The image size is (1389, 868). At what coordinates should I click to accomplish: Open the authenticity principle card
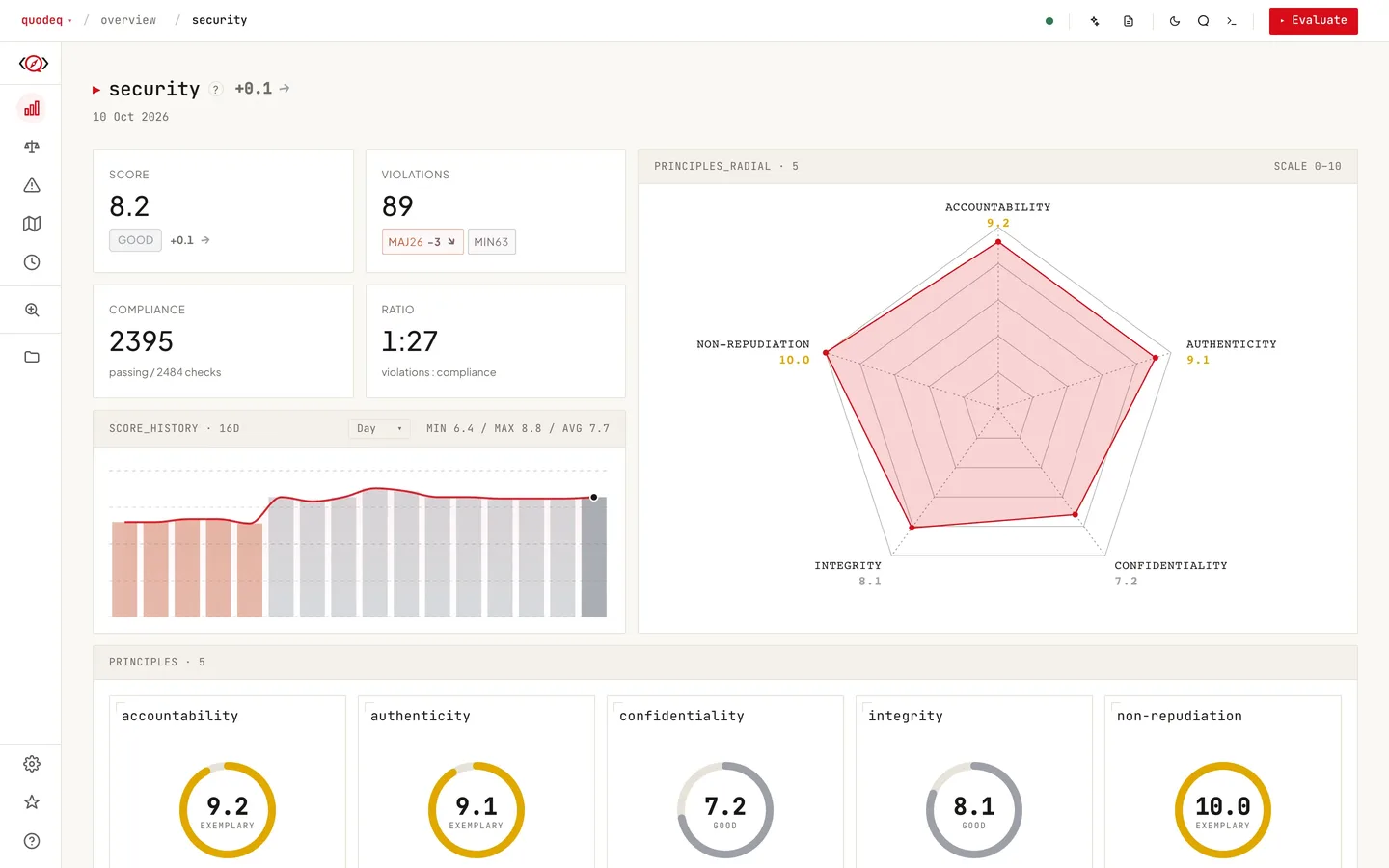[x=477, y=781]
